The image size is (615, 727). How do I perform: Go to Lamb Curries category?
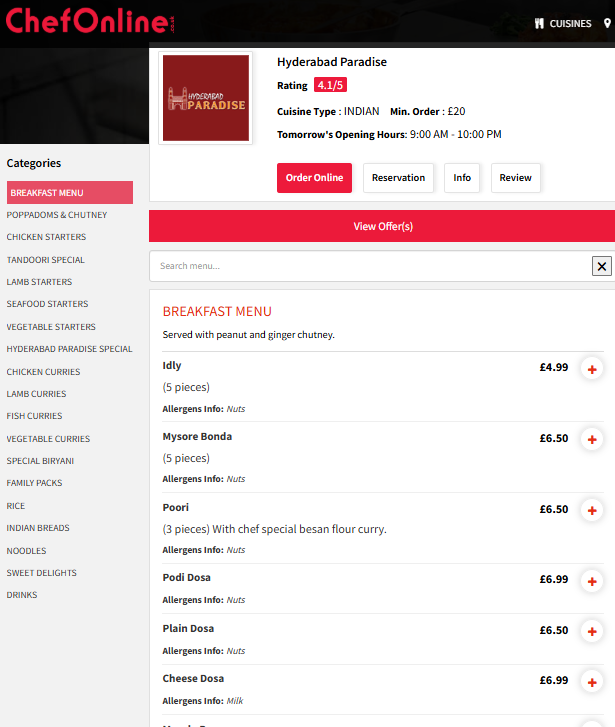point(36,394)
